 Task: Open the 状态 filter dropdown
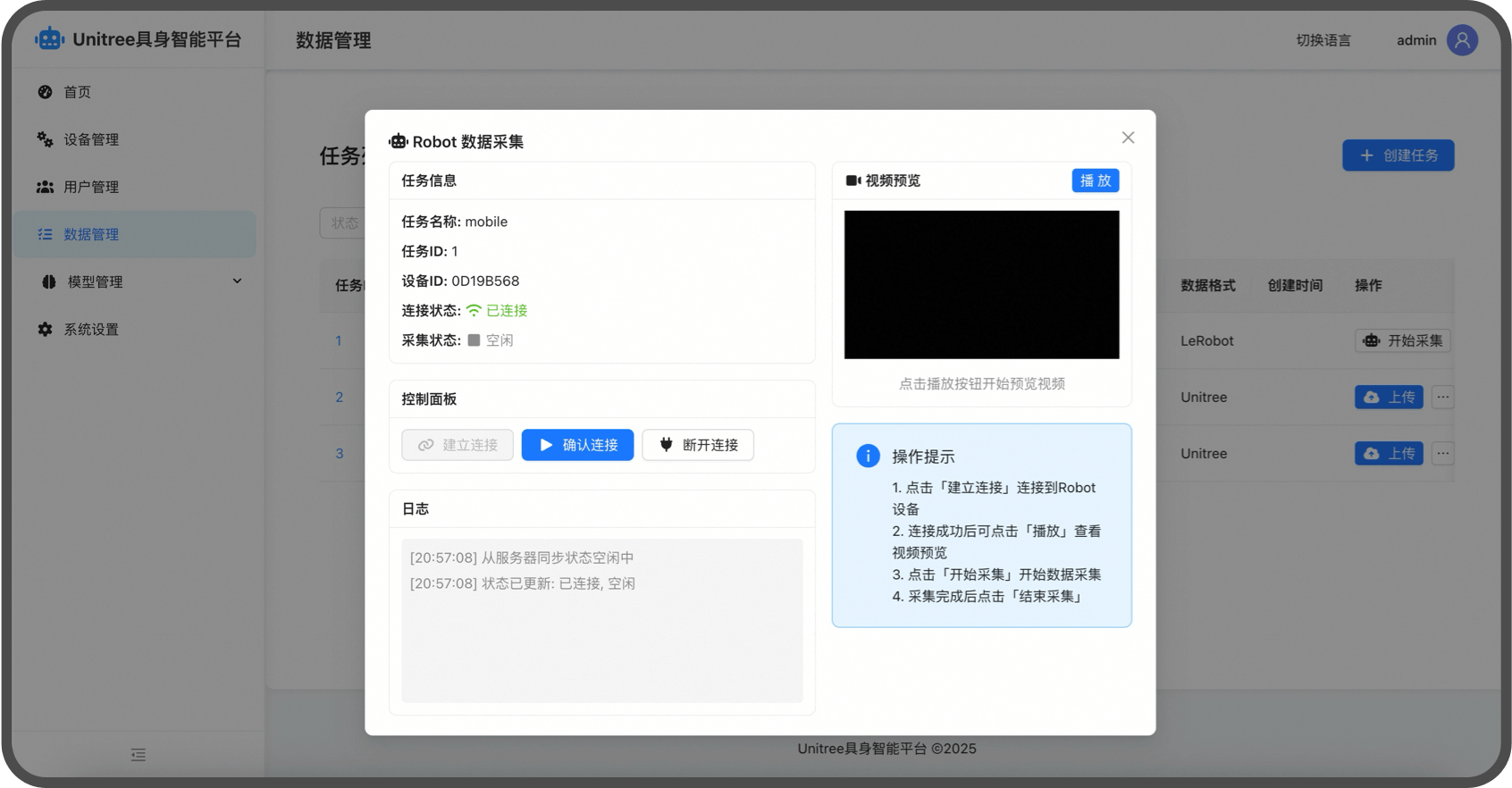(343, 223)
